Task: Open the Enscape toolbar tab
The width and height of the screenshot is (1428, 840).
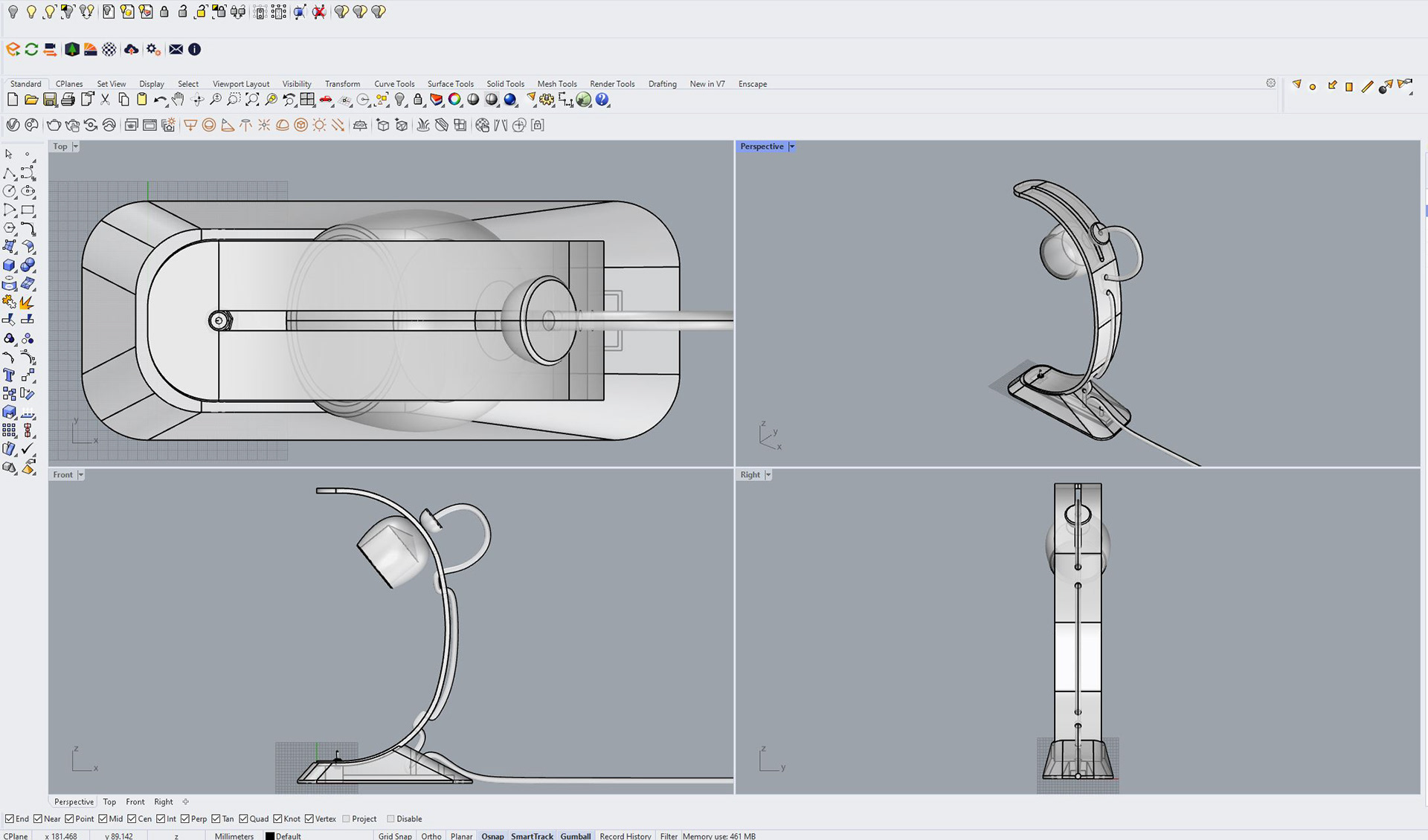Action: [x=752, y=84]
